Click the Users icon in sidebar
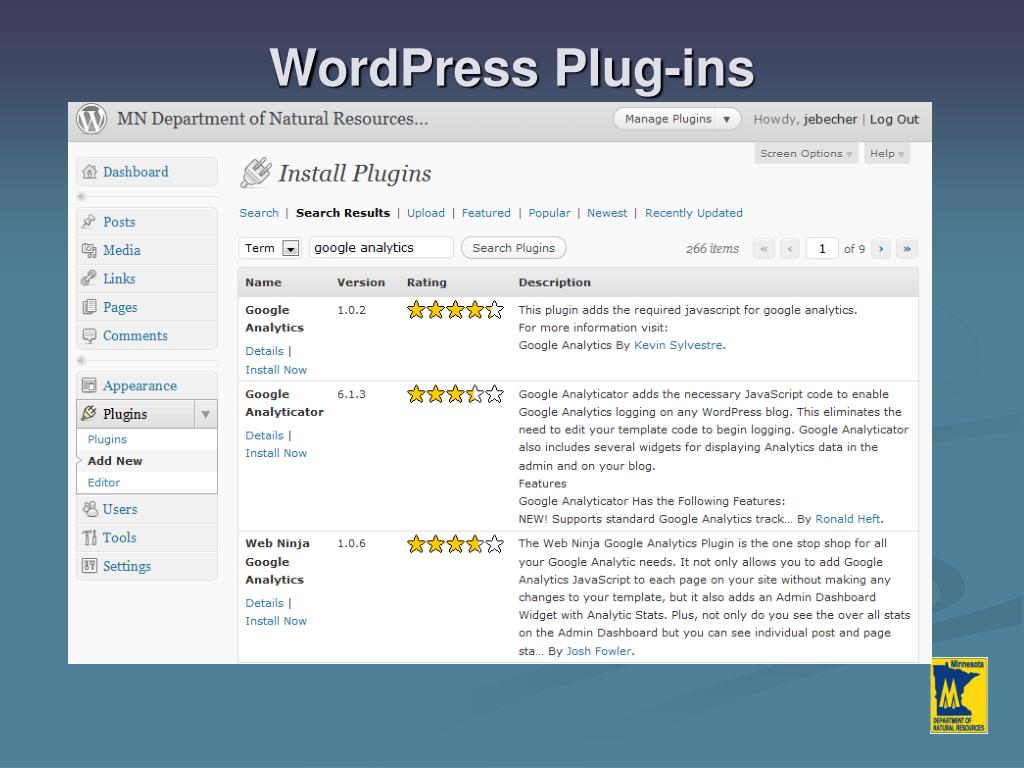 click(89, 509)
